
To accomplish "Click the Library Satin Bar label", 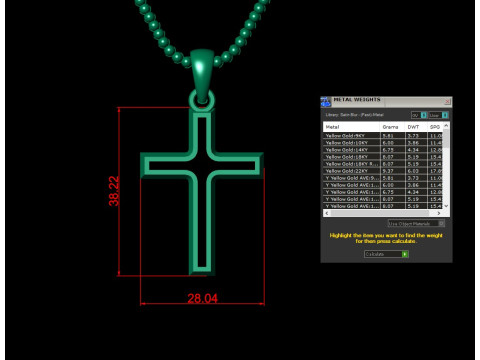I will point(355,115).
